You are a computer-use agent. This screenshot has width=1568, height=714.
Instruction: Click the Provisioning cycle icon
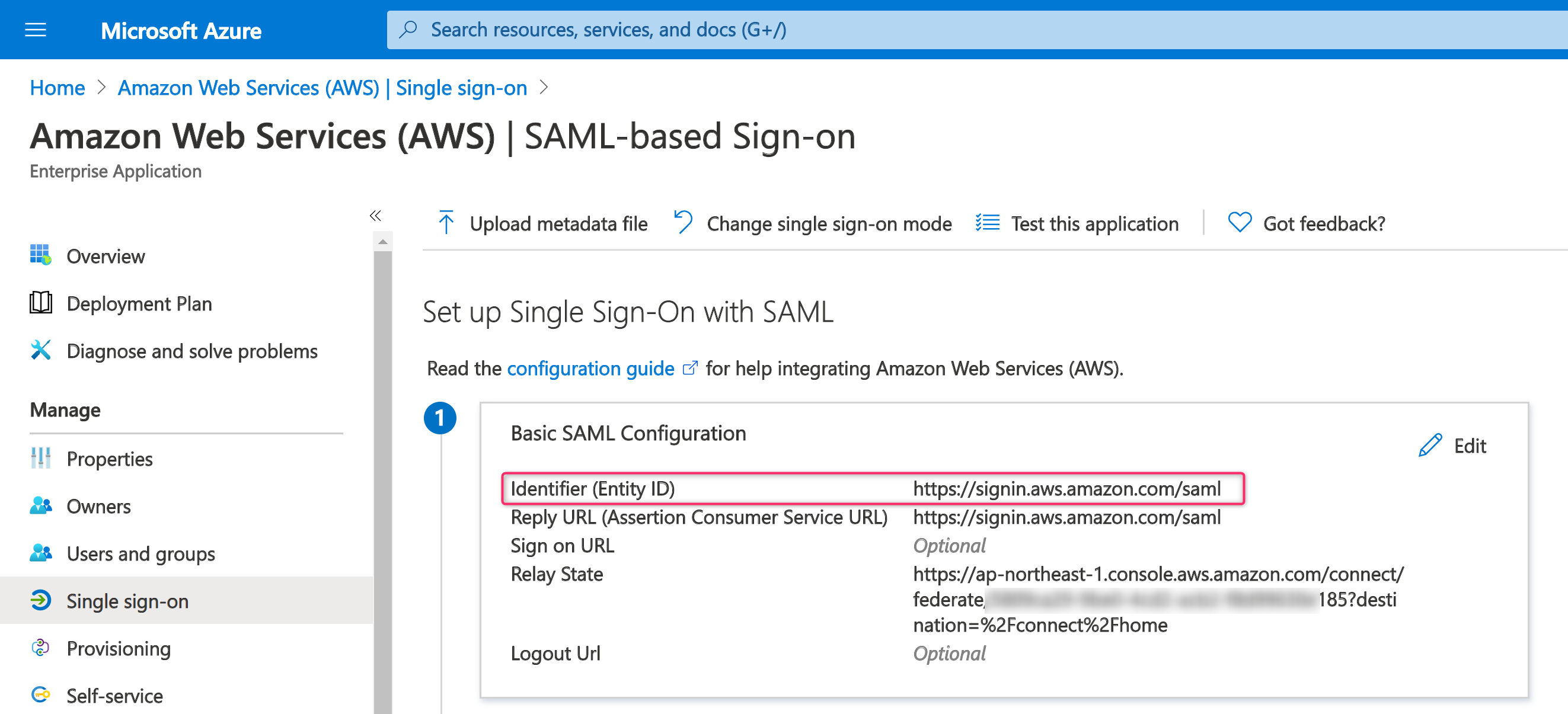click(40, 648)
